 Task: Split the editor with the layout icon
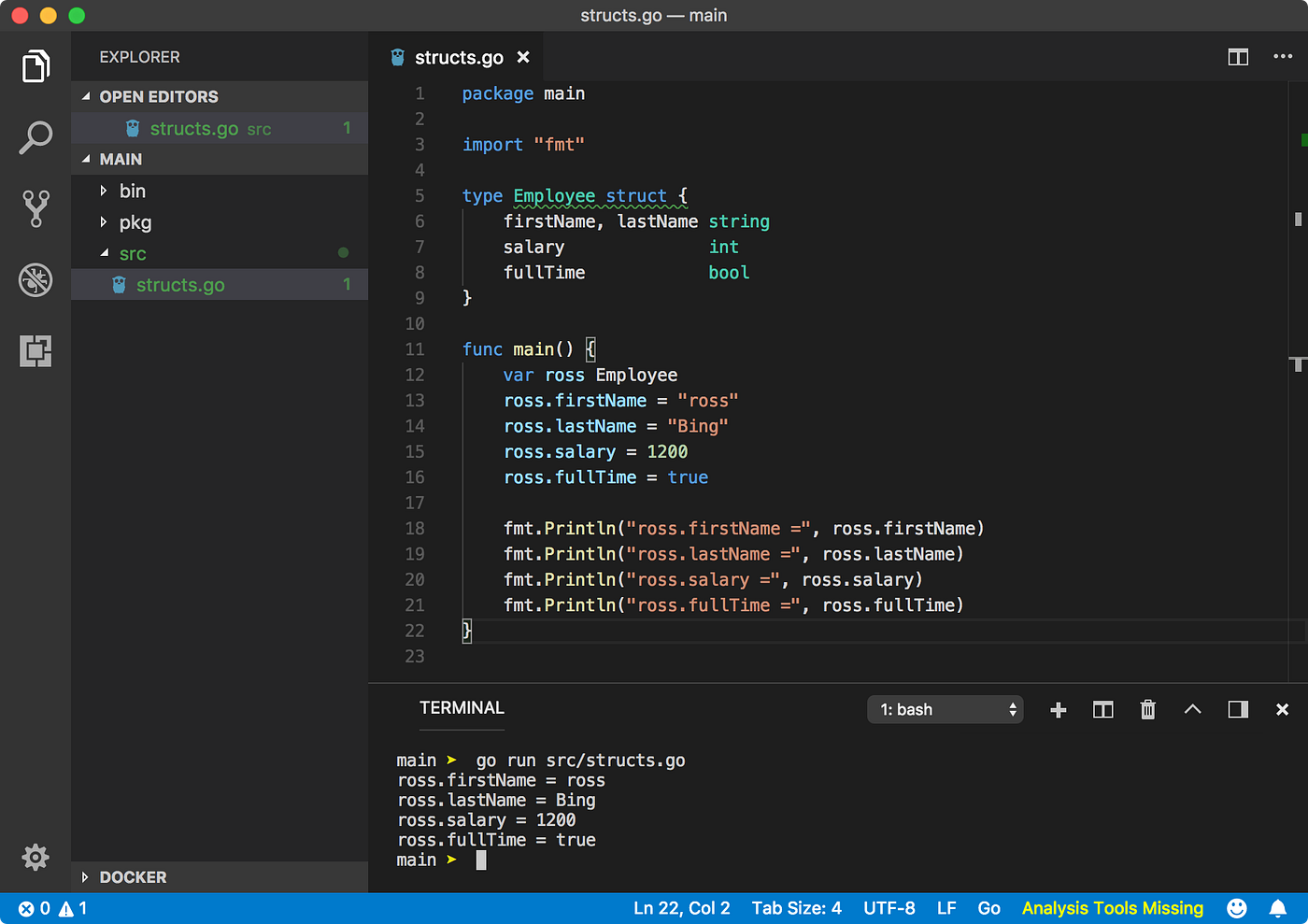pyautogui.click(x=1238, y=57)
